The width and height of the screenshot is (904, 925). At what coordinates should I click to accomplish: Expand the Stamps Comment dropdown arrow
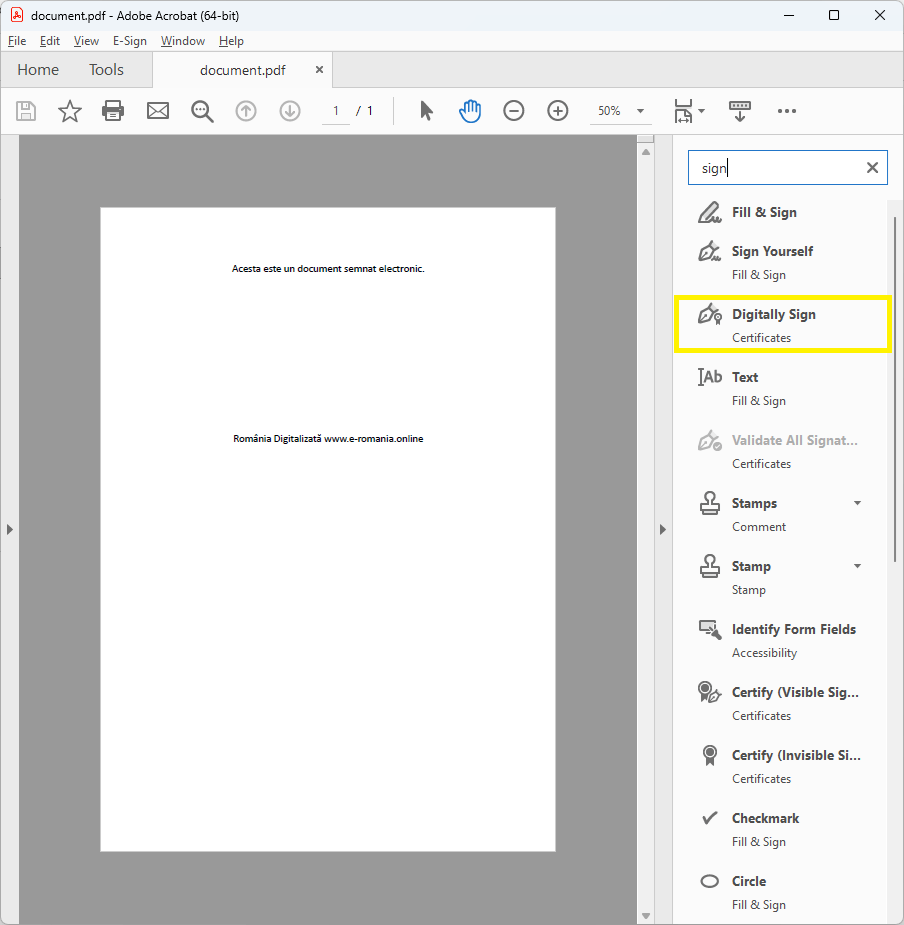(857, 504)
